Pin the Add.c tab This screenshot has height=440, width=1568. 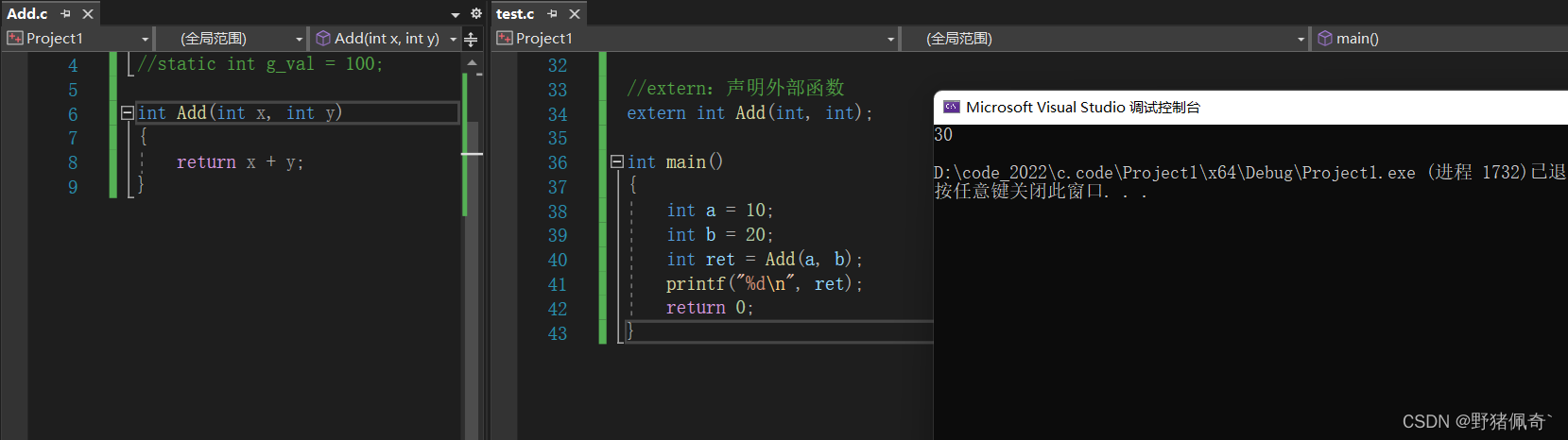click(x=65, y=14)
